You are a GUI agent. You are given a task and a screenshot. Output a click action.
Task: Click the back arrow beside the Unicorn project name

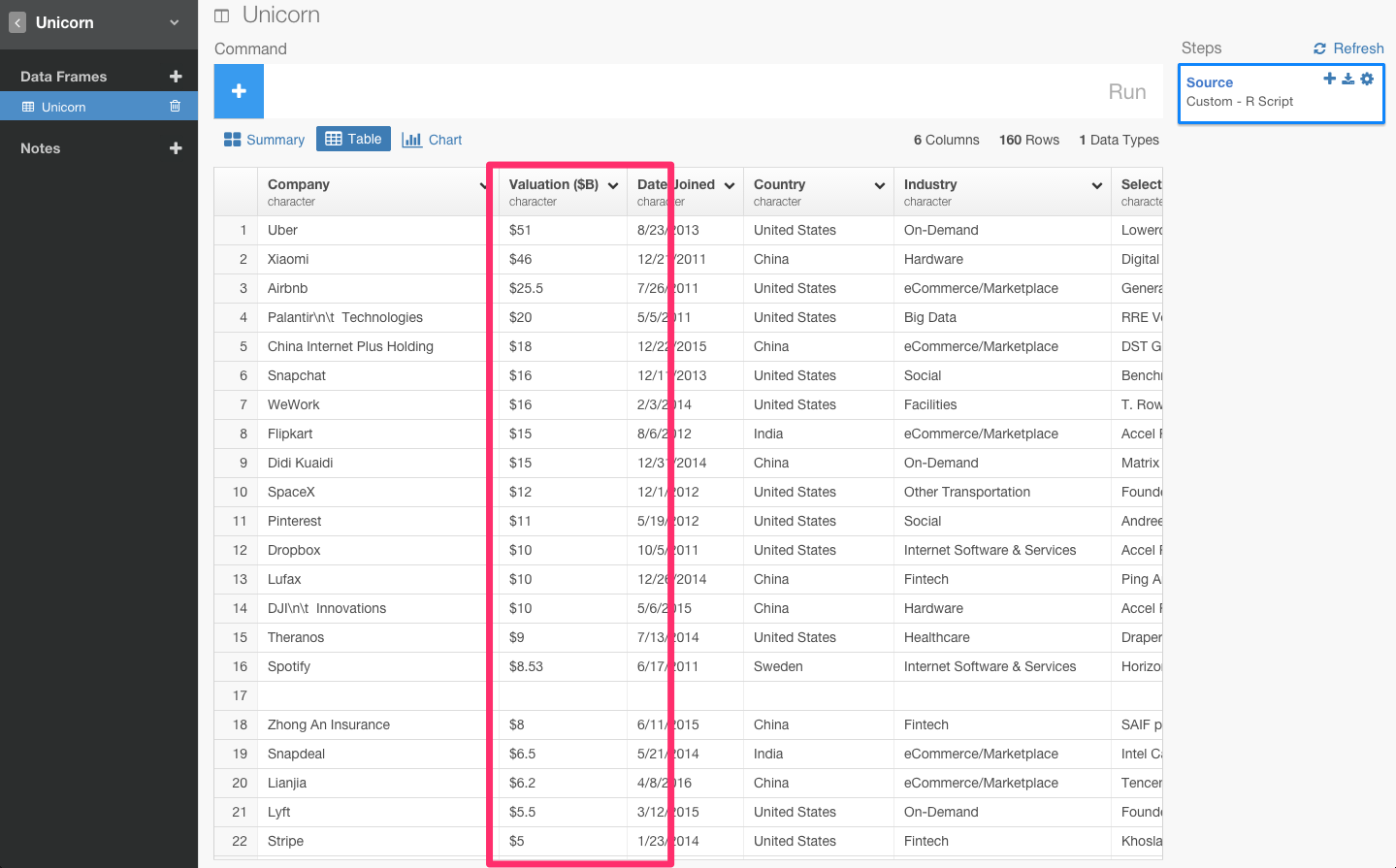[17, 22]
